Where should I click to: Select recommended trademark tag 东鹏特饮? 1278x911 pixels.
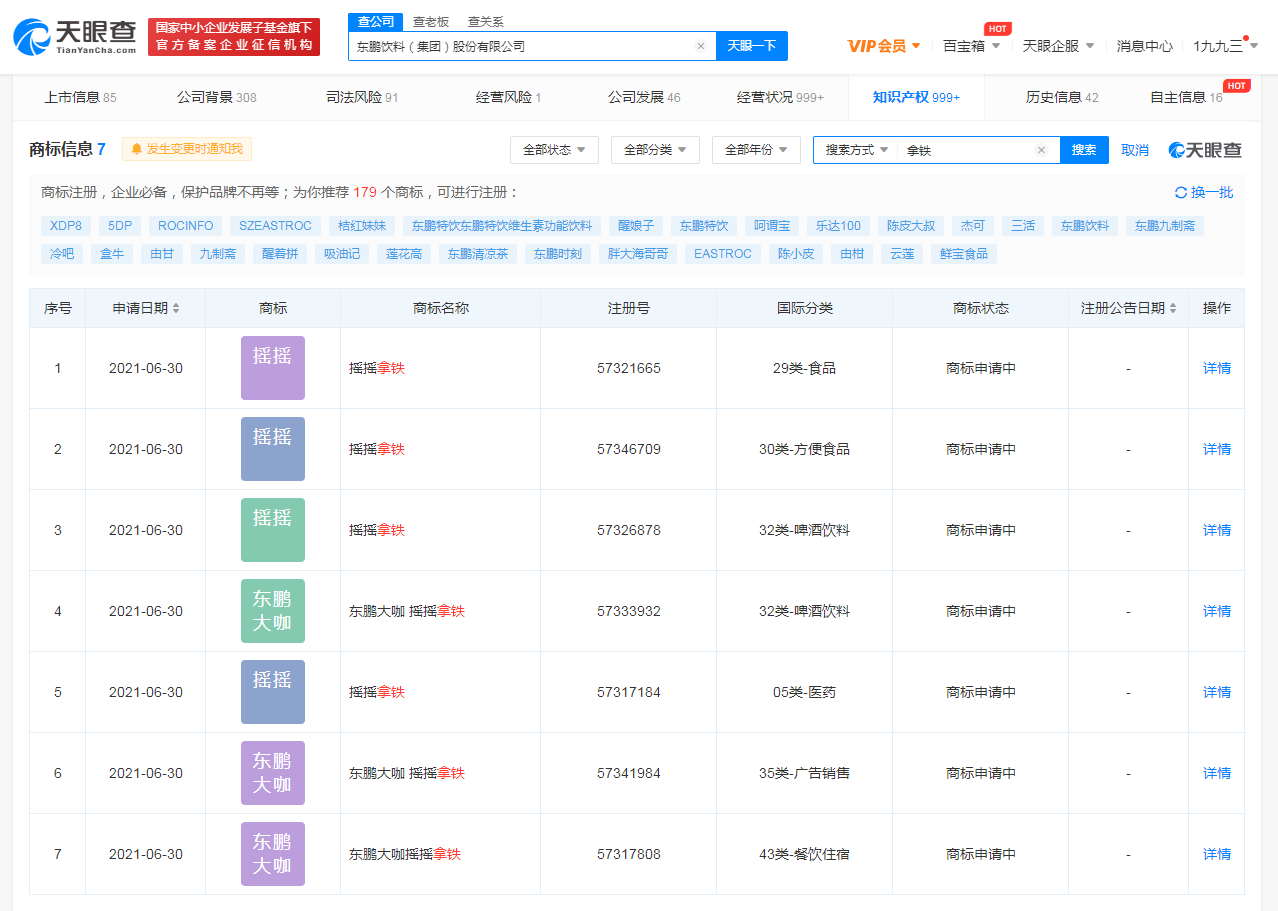704,226
